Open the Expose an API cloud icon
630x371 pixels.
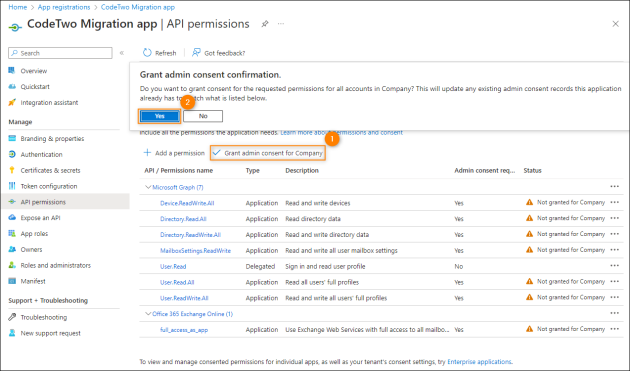(12, 217)
